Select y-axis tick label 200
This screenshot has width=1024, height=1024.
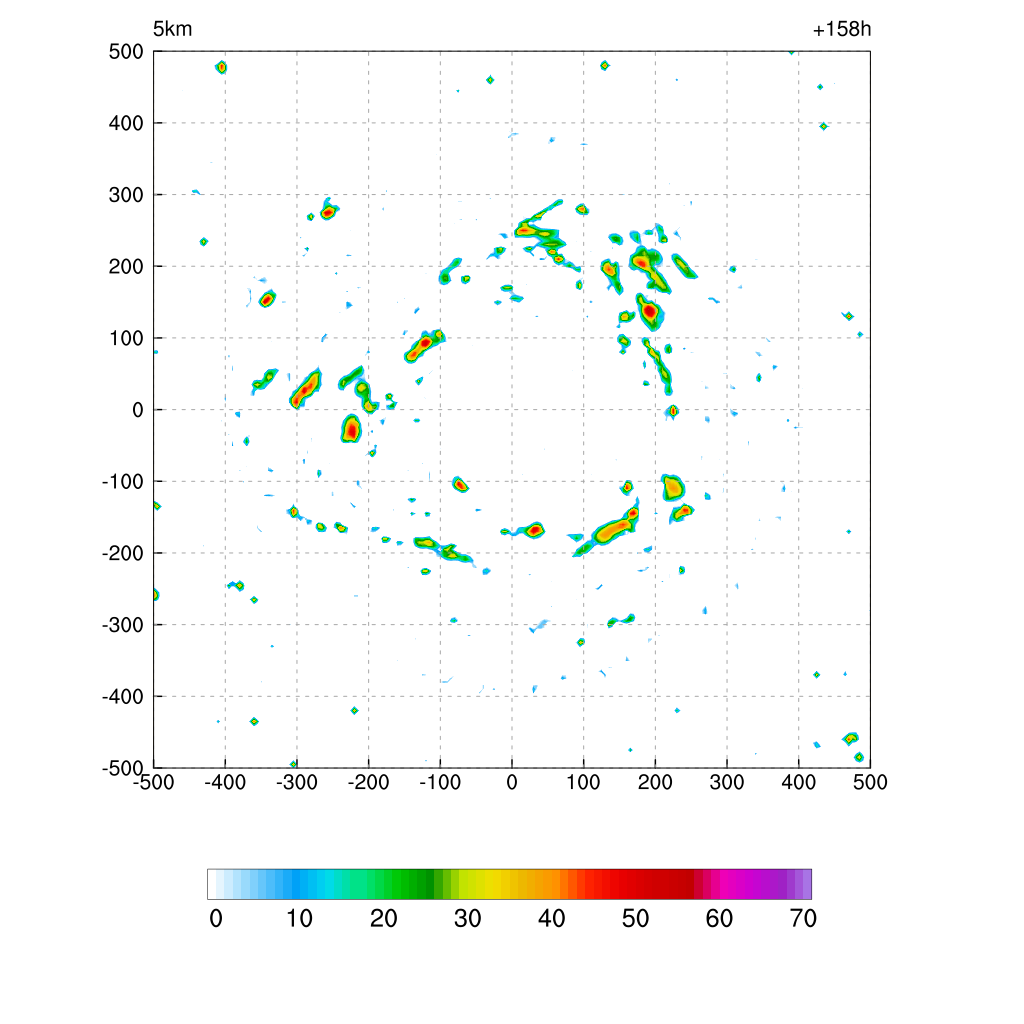[x=126, y=266]
